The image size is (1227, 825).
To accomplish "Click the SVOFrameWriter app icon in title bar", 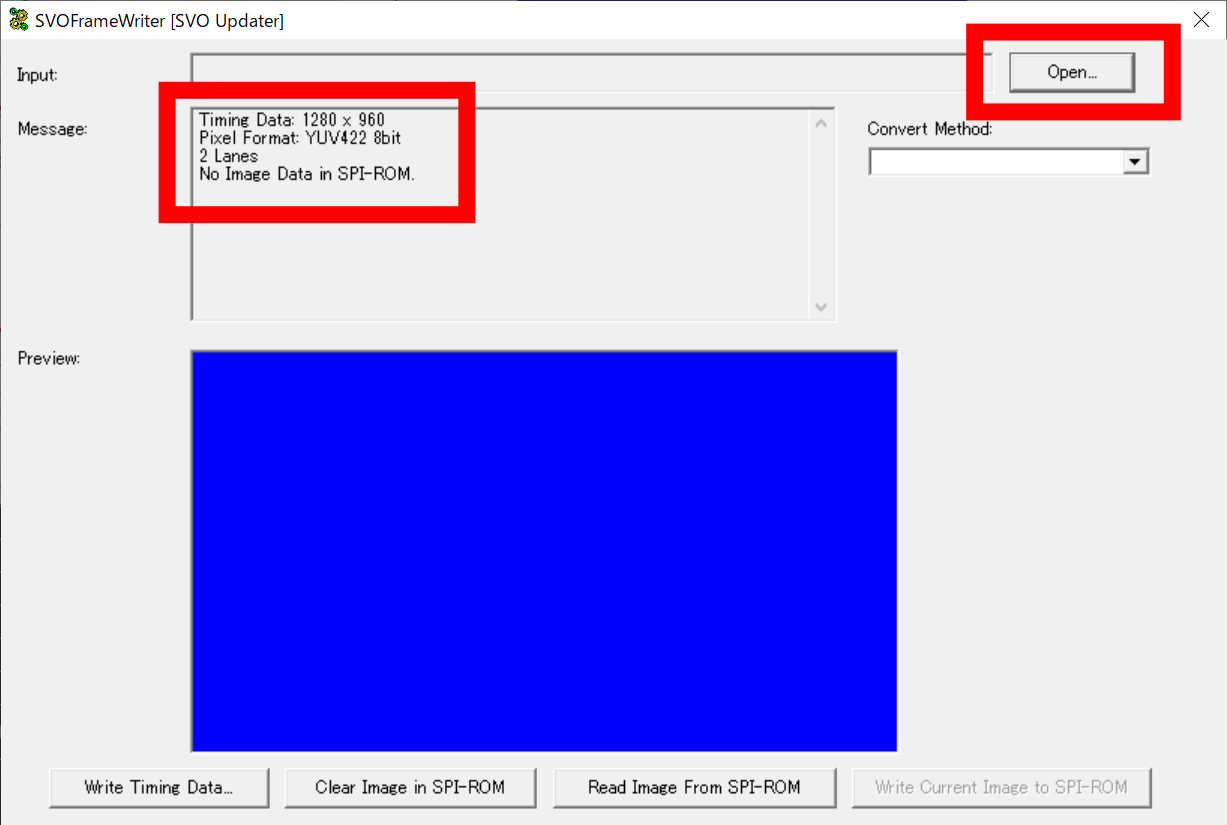I will pyautogui.click(x=18, y=20).
